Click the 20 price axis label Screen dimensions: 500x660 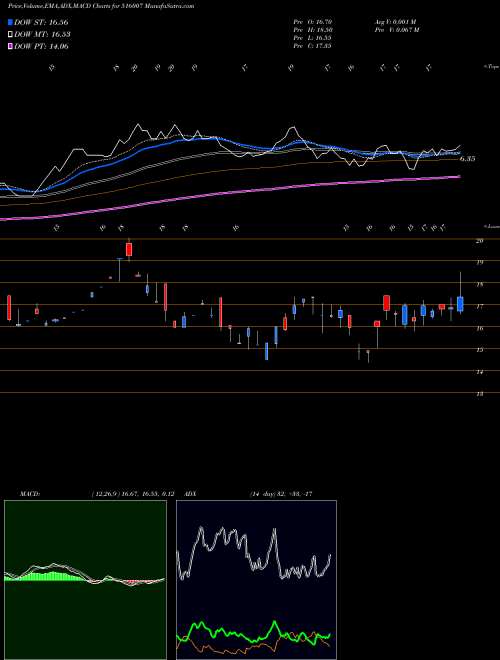[x=479, y=240]
